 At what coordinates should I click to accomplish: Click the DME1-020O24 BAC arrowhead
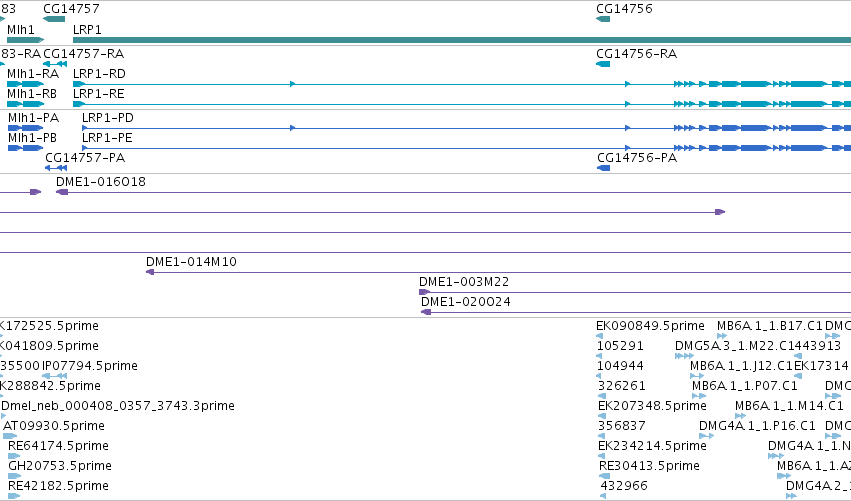coord(426,312)
